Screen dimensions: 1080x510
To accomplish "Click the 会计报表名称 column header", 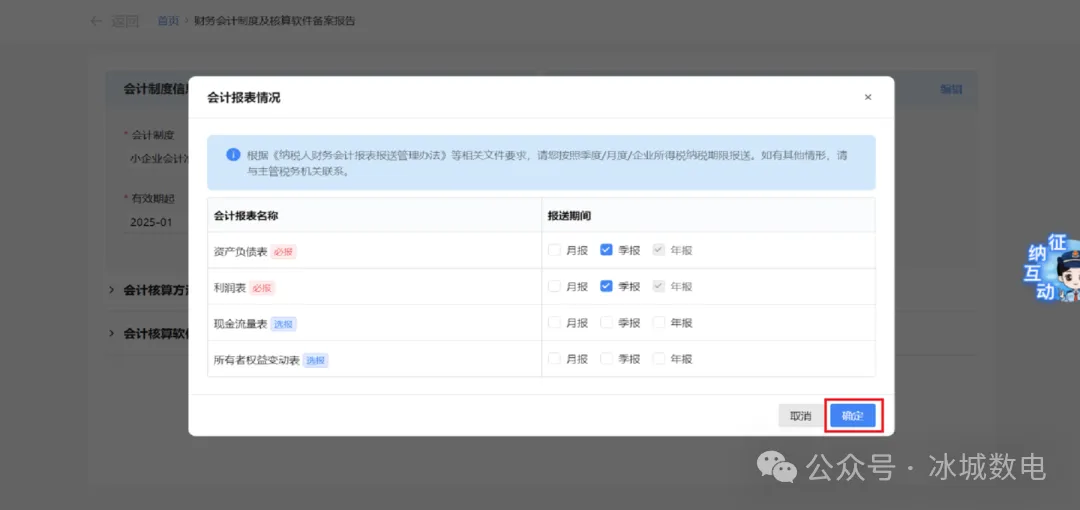I will (x=246, y=216).
